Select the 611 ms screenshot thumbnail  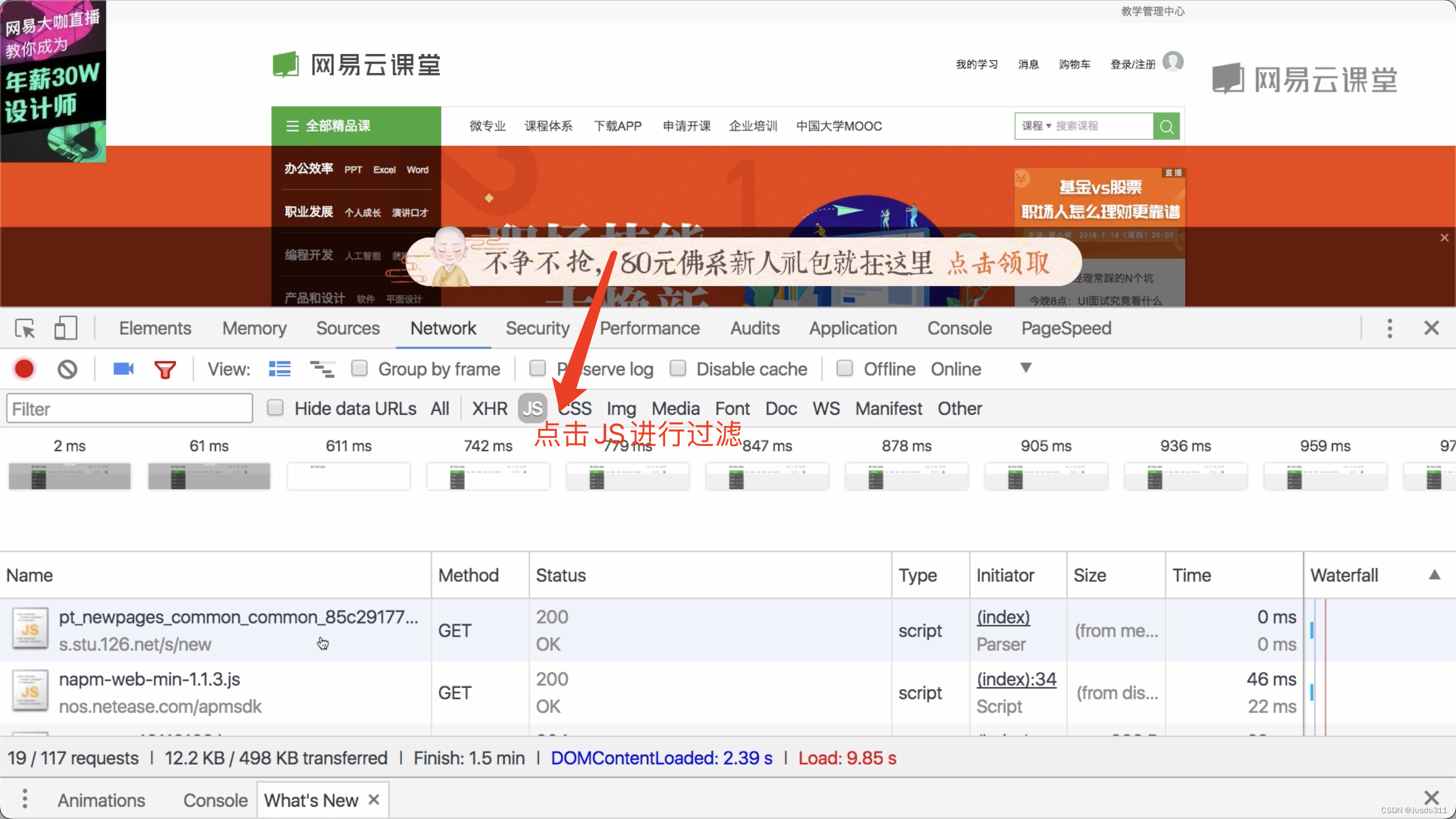coord(348,476)
